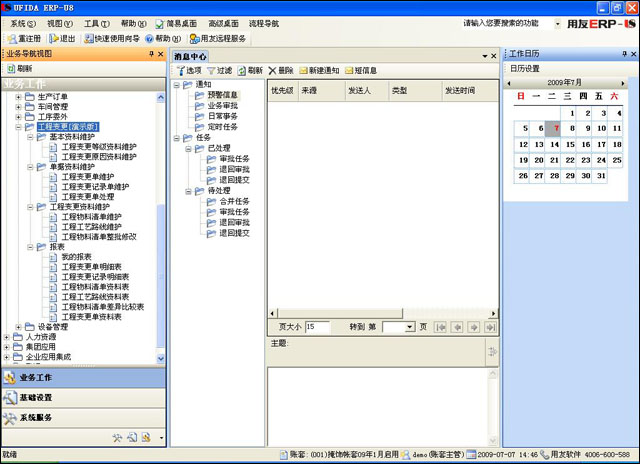Click the 刷新 button in the navigation view

point(19,69)
